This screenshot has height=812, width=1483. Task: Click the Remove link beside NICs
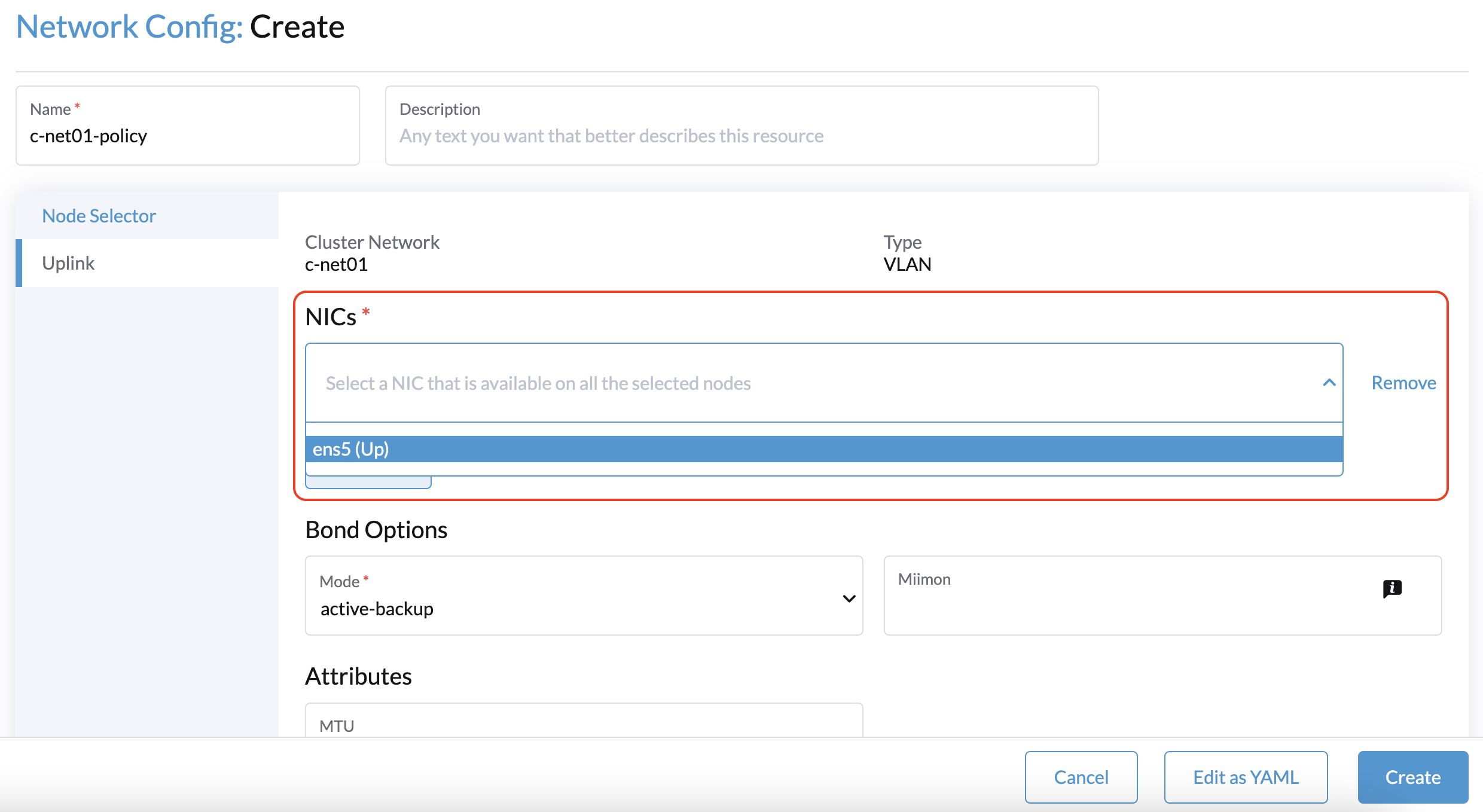[x=1403, y=383]
